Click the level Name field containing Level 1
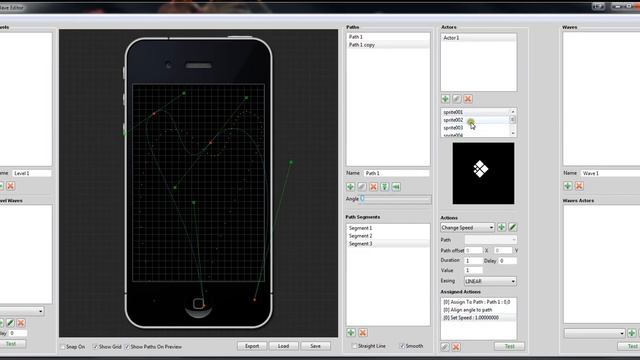The height and width of the screenshot is (360, 640). (32, 173)
